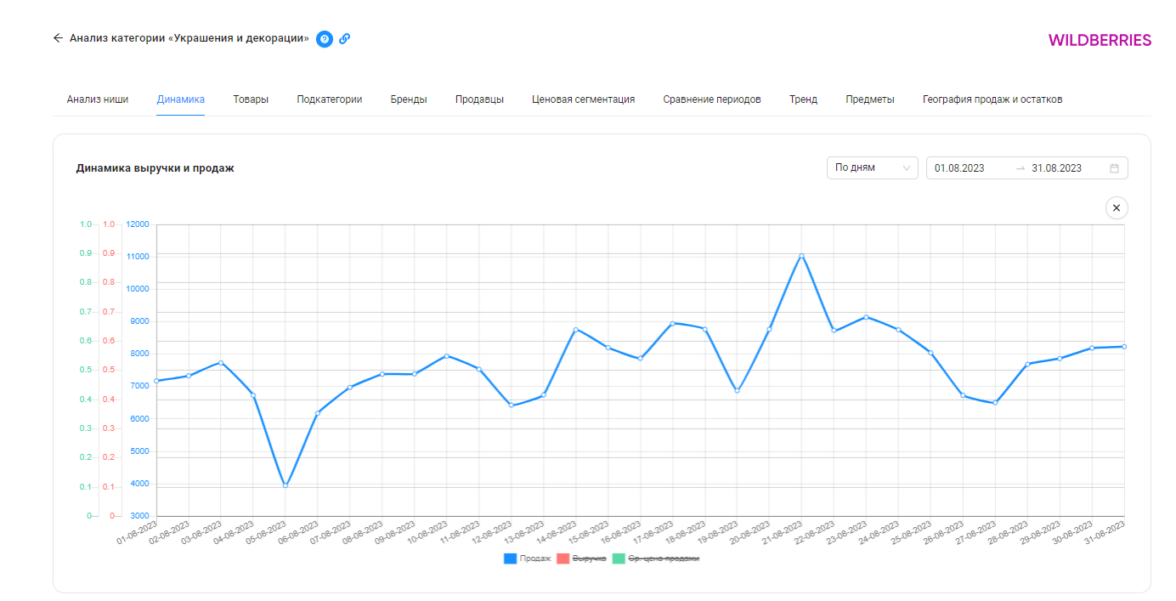Switch to the Сравнение периодов tab
This screenshot has width=1176, height=601.
point(711,99)
